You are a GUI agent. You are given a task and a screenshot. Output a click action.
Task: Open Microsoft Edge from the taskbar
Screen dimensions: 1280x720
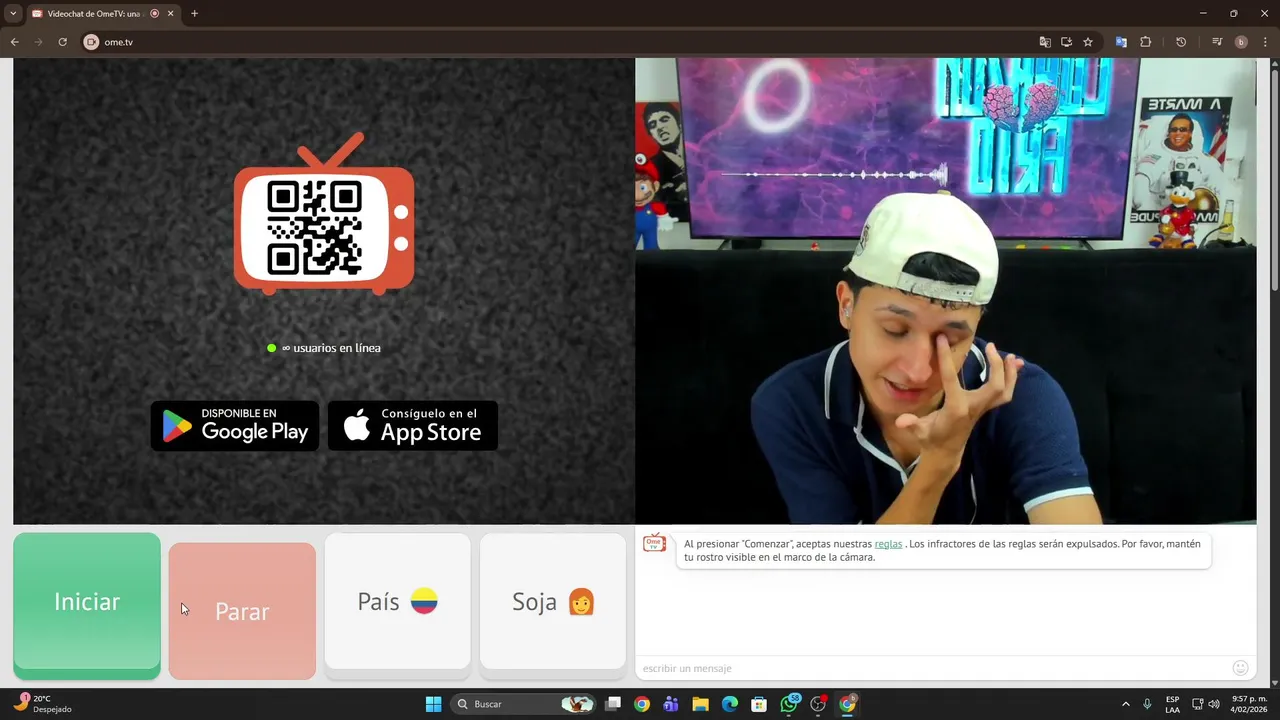(730, 704)
